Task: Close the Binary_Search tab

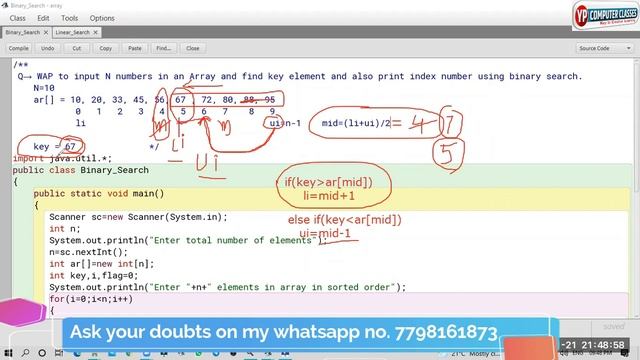Action: (x=46, y=32)
